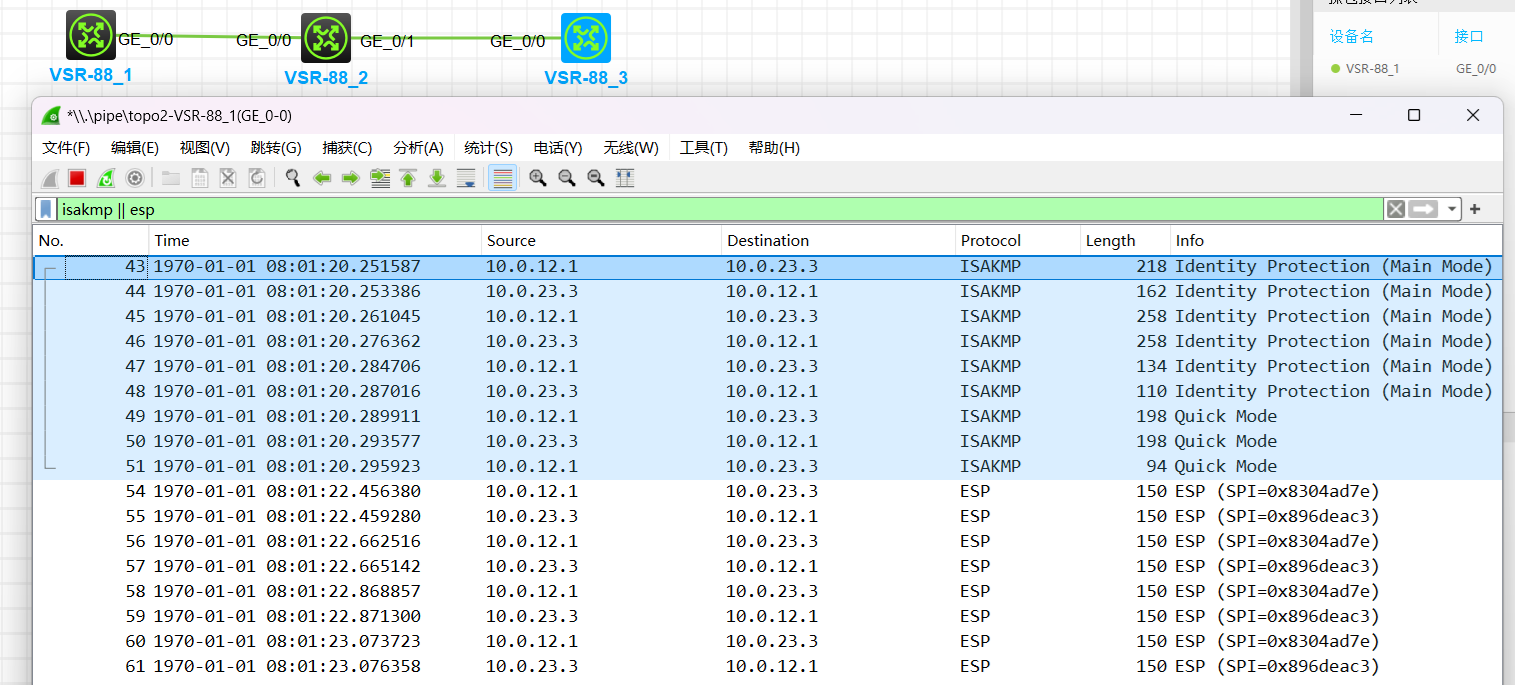Screen dimensions: 1515x685
Task: Sort packets by Protocol column header
Action: 991,241
